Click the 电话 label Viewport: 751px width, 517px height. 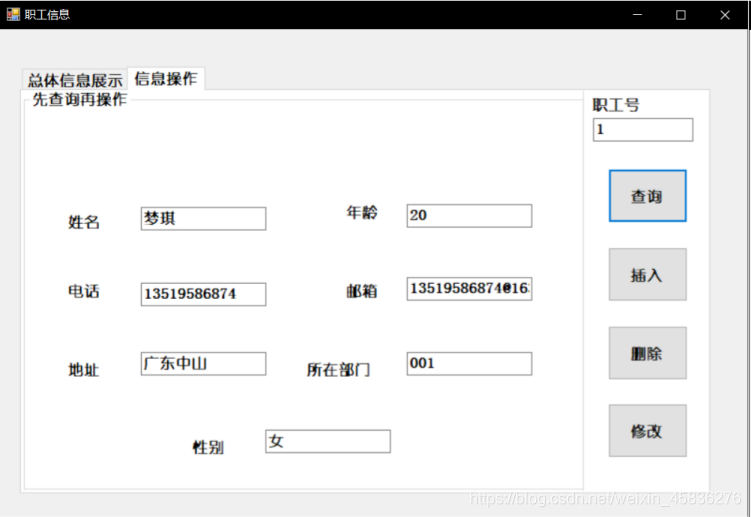point(84,291)
